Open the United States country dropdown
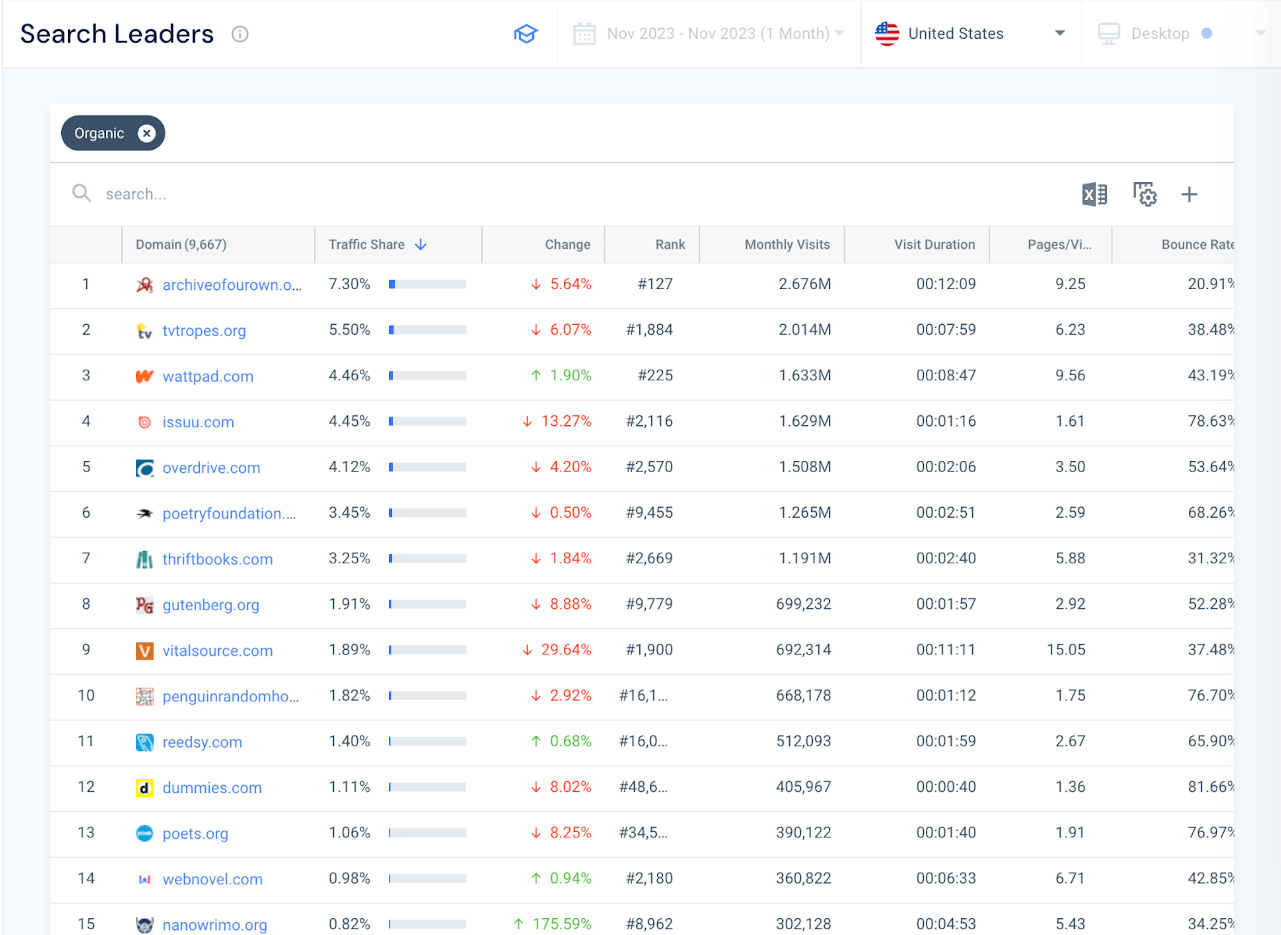 pyautogui.click(x=971, y=34)
